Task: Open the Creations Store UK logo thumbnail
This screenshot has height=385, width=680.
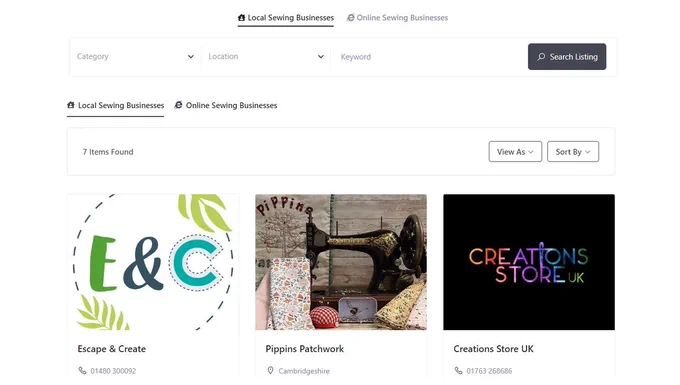Action: click(x=529, y=262)
